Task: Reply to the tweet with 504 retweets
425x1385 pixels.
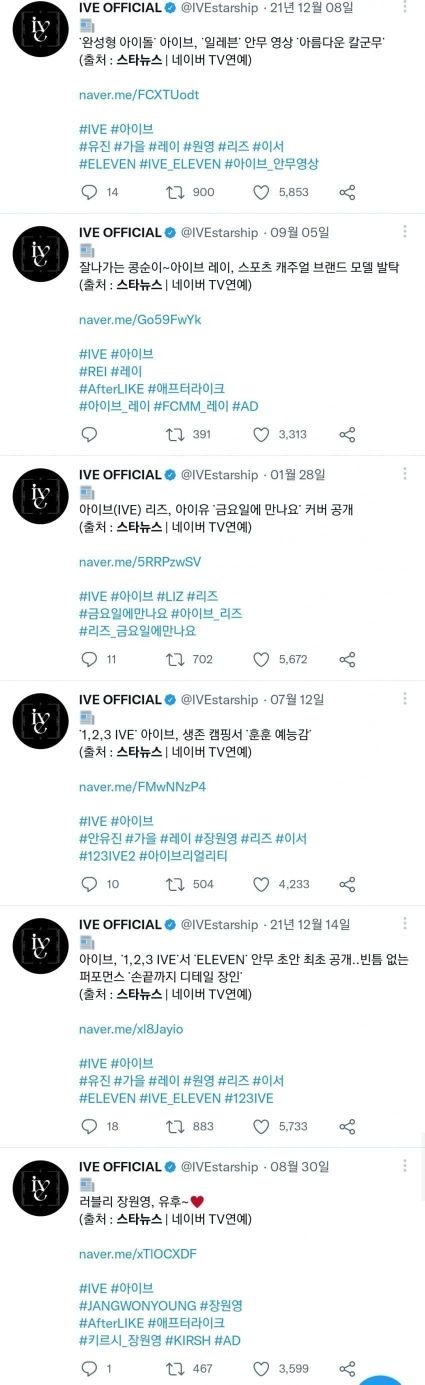Action: [89, 885]
